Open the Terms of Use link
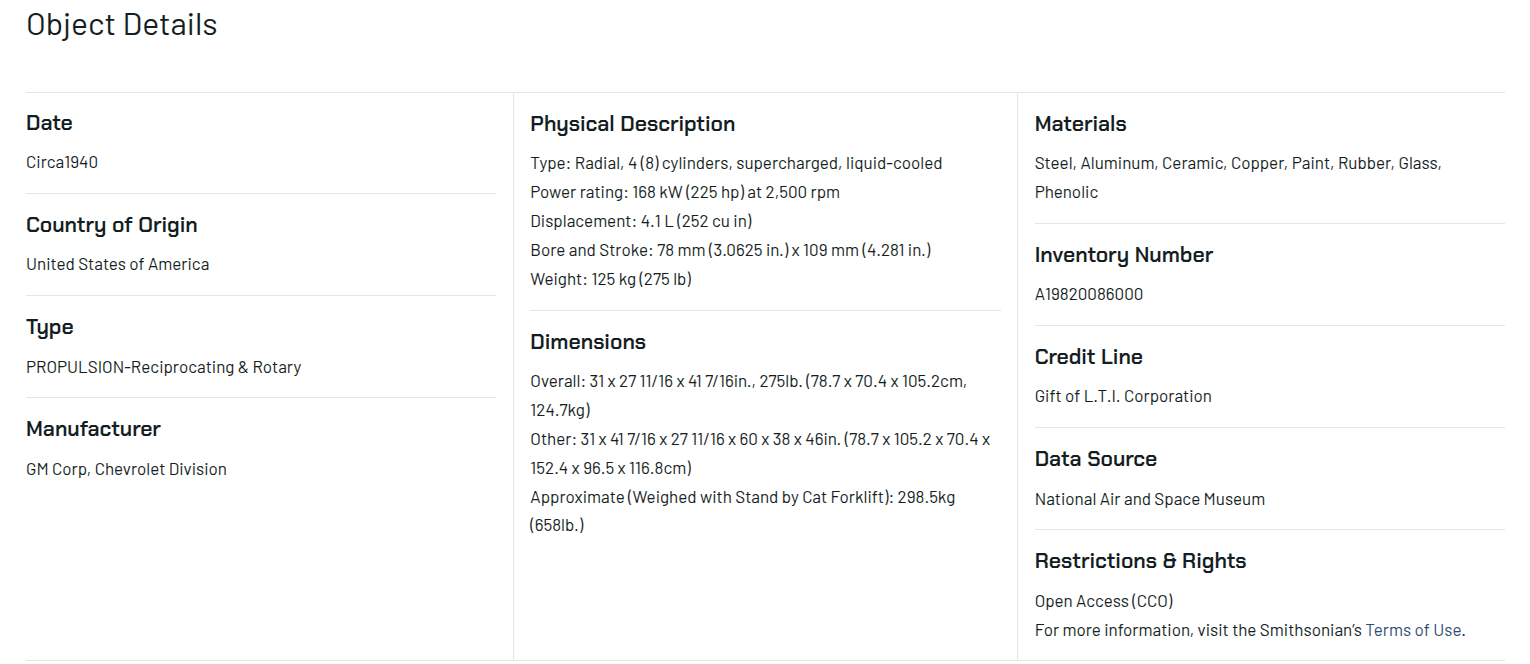 (1412, 630)
